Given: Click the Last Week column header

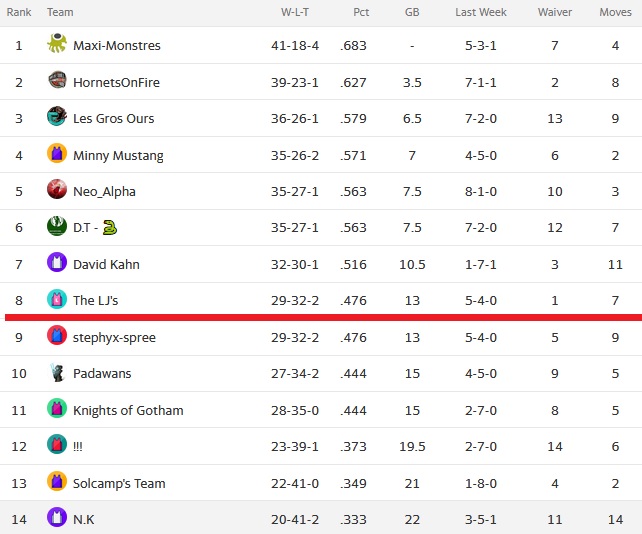Looking at the screenshot, I should coord(481,12).
